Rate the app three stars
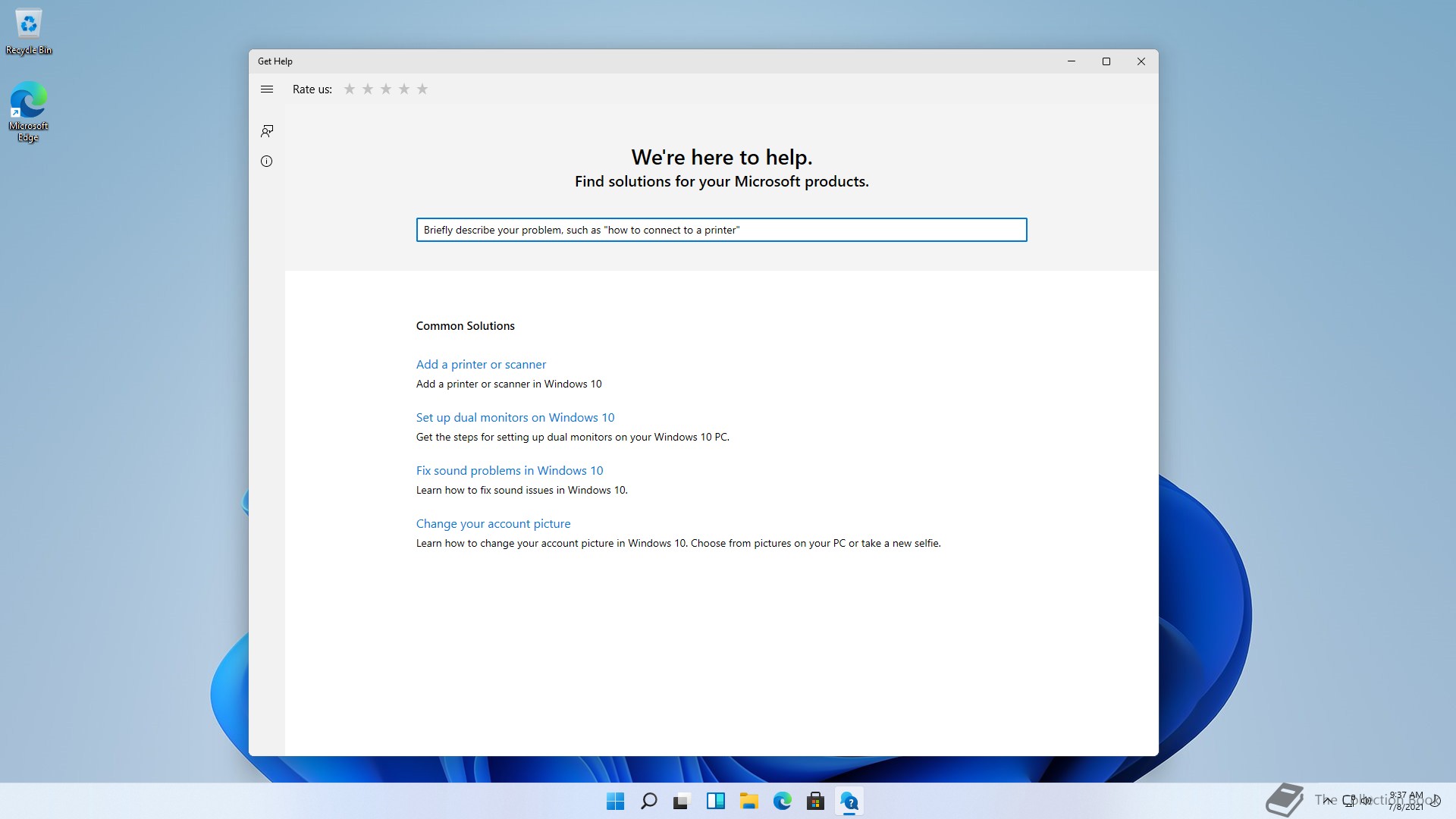The height and width of the screenshot is (819, 1456). click(386, 89)
